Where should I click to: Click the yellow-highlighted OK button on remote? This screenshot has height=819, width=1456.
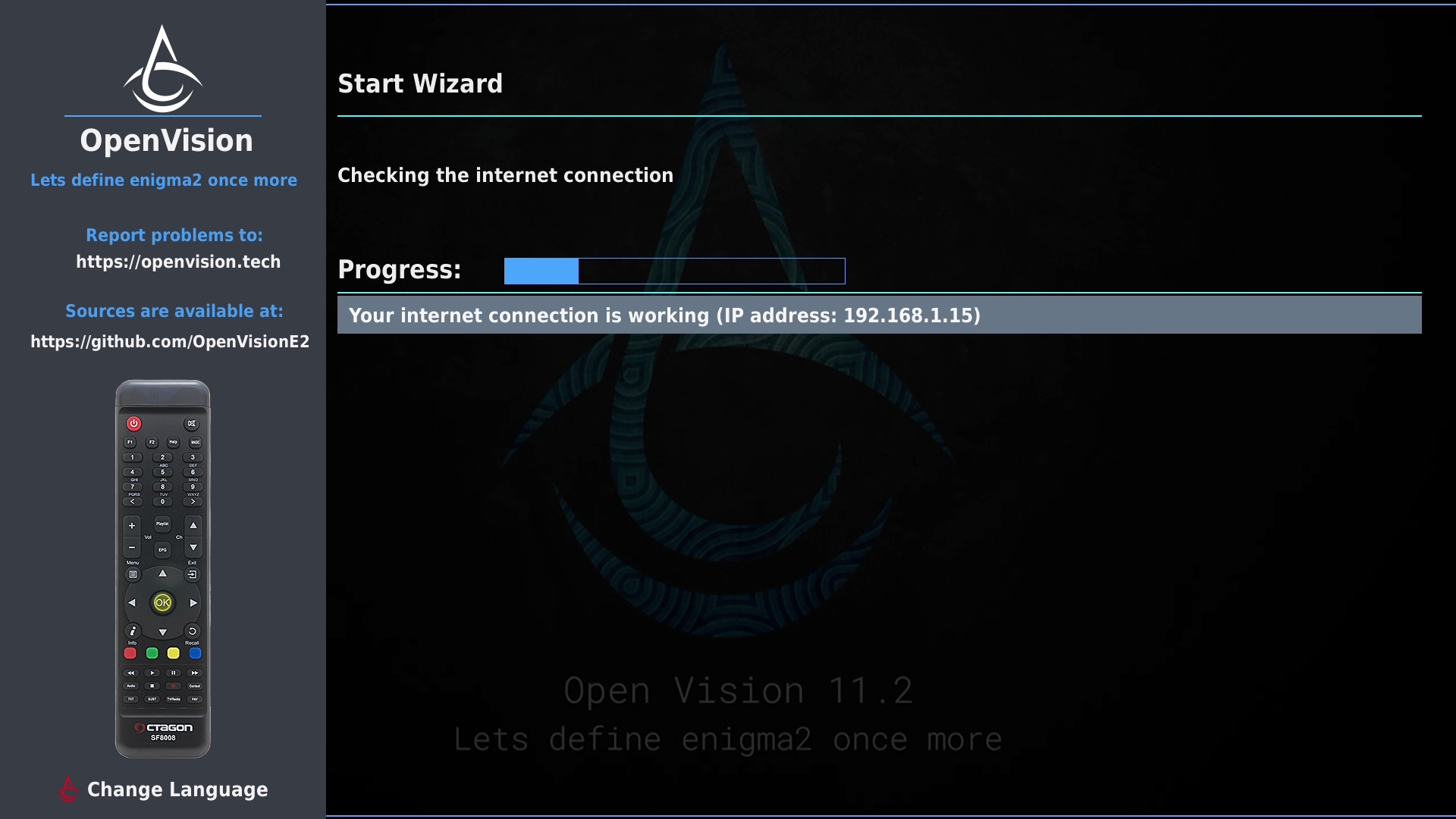[x=162, y=603]
